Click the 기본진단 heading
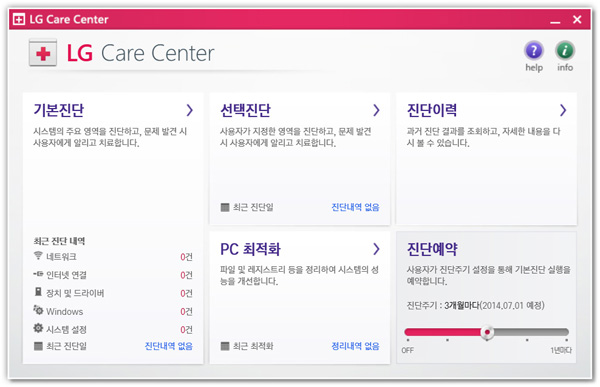This screenshot has width=600, height=387. 59,110
